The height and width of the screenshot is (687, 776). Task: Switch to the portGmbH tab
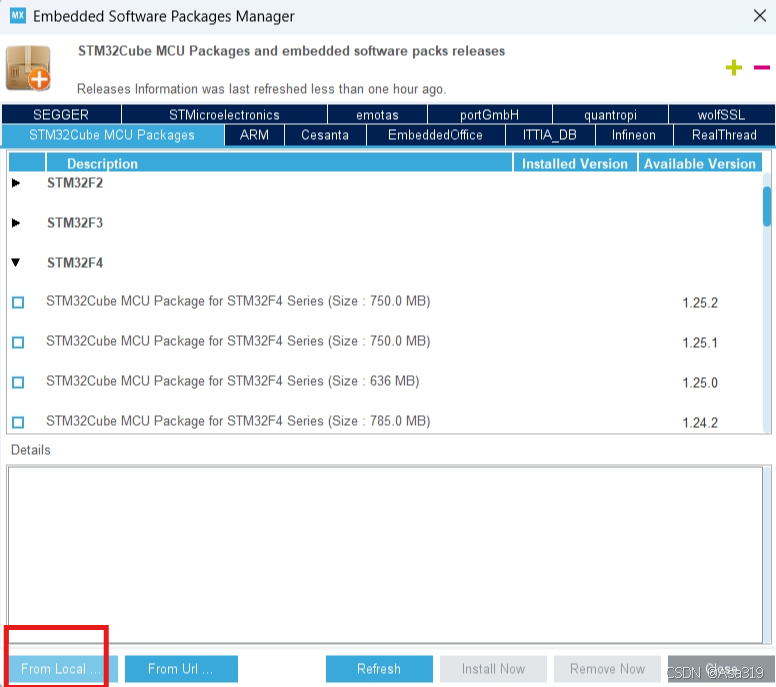click(489, 114)
